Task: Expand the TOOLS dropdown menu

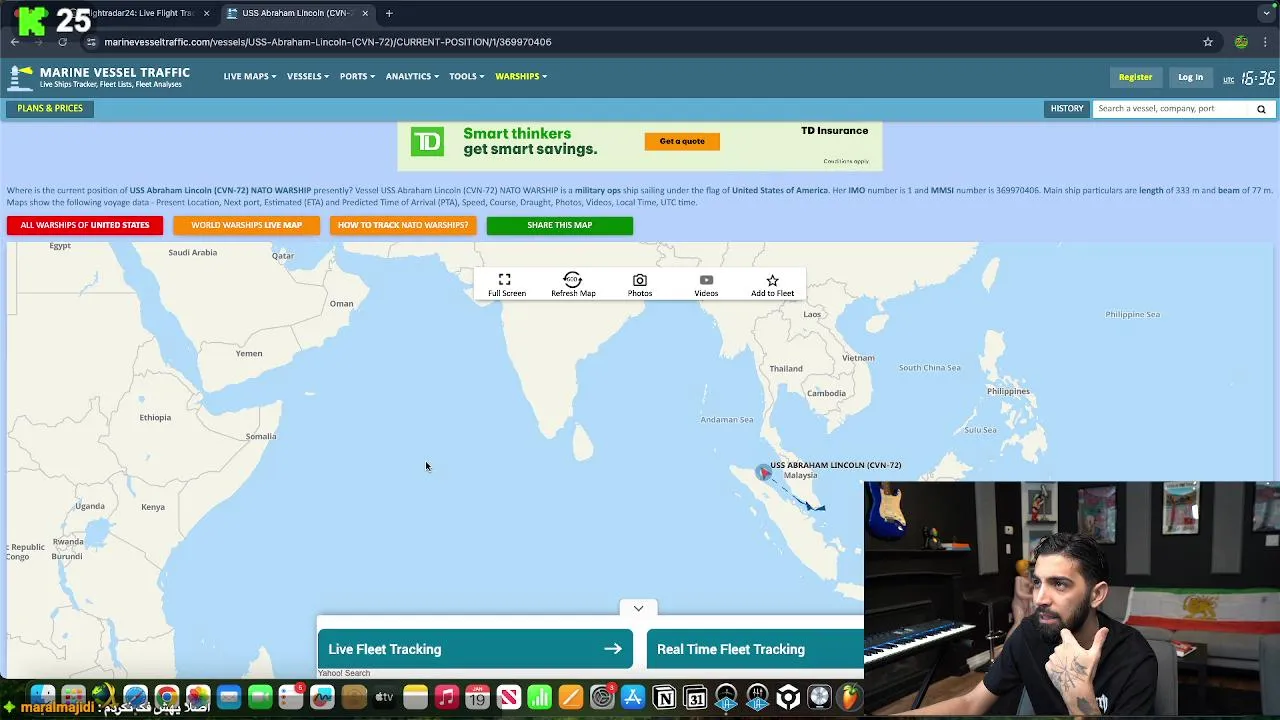Action: click(x=467, y=76)
